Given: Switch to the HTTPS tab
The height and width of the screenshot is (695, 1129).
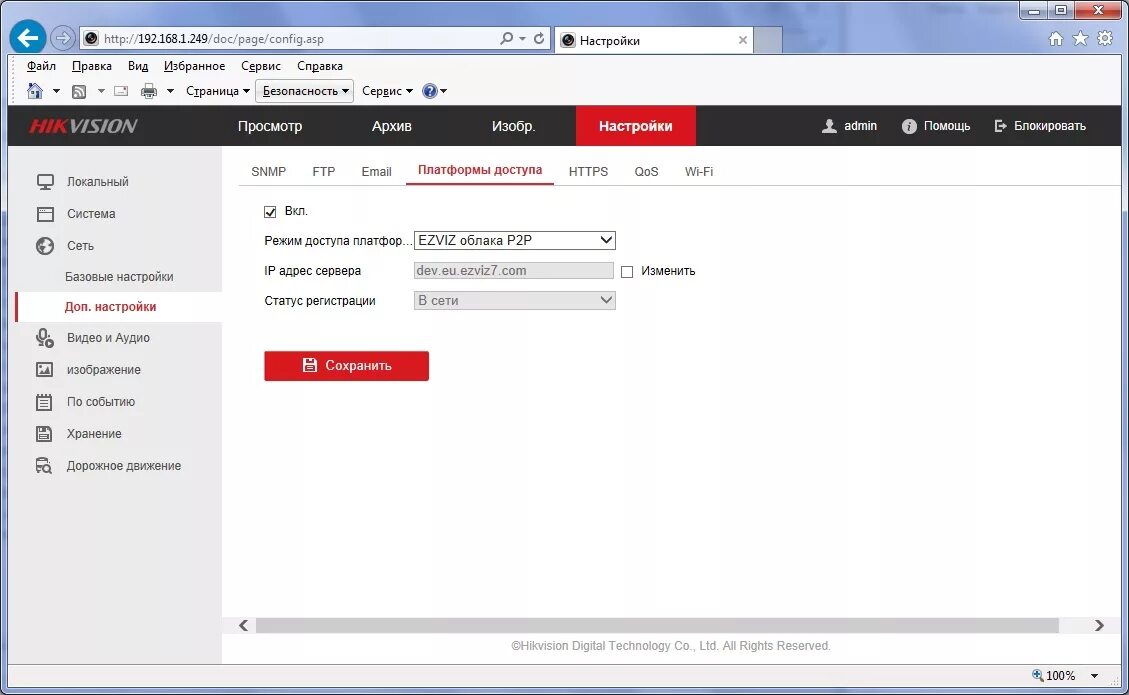Looking at the screenshot, I should coord(588,171).
